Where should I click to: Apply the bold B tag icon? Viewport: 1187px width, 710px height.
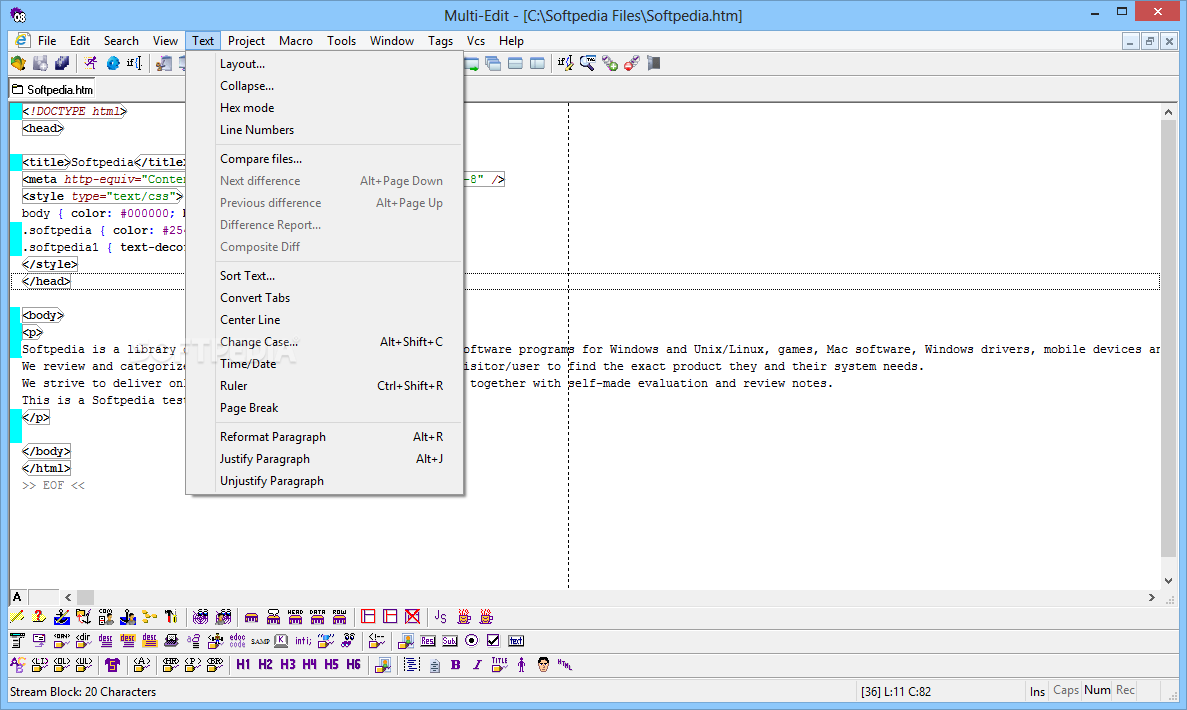[x=456, y=665]
